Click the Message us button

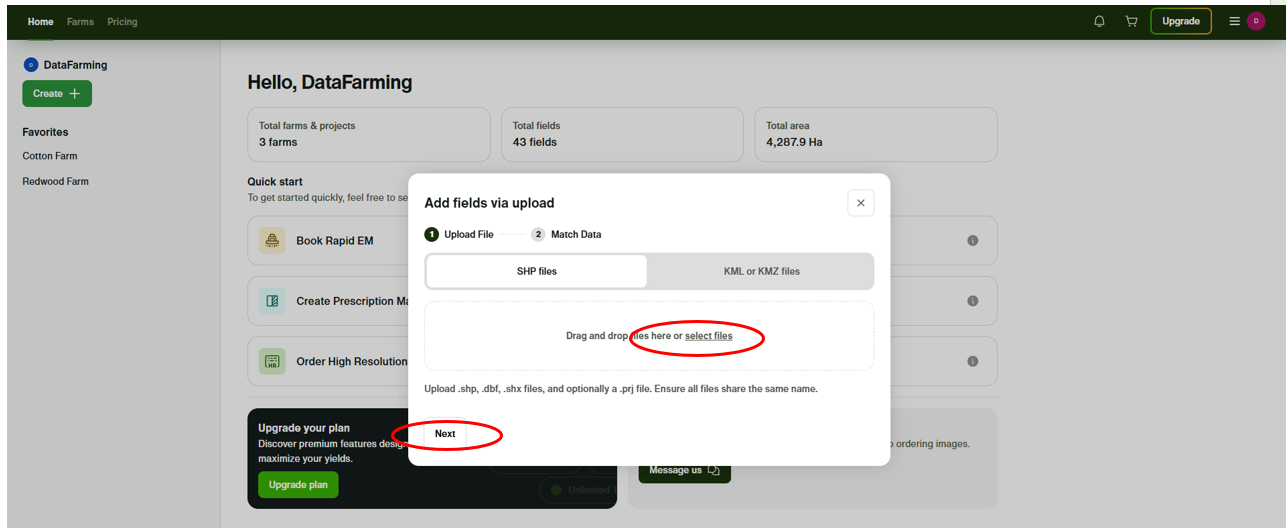[685, 470]
